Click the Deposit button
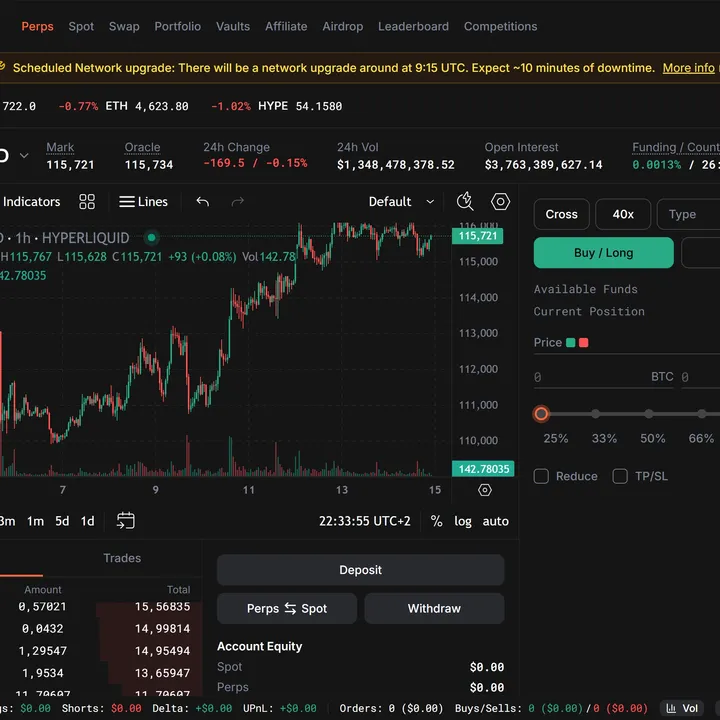The height and width of the screenshot is (720, 720). [360, 570]
